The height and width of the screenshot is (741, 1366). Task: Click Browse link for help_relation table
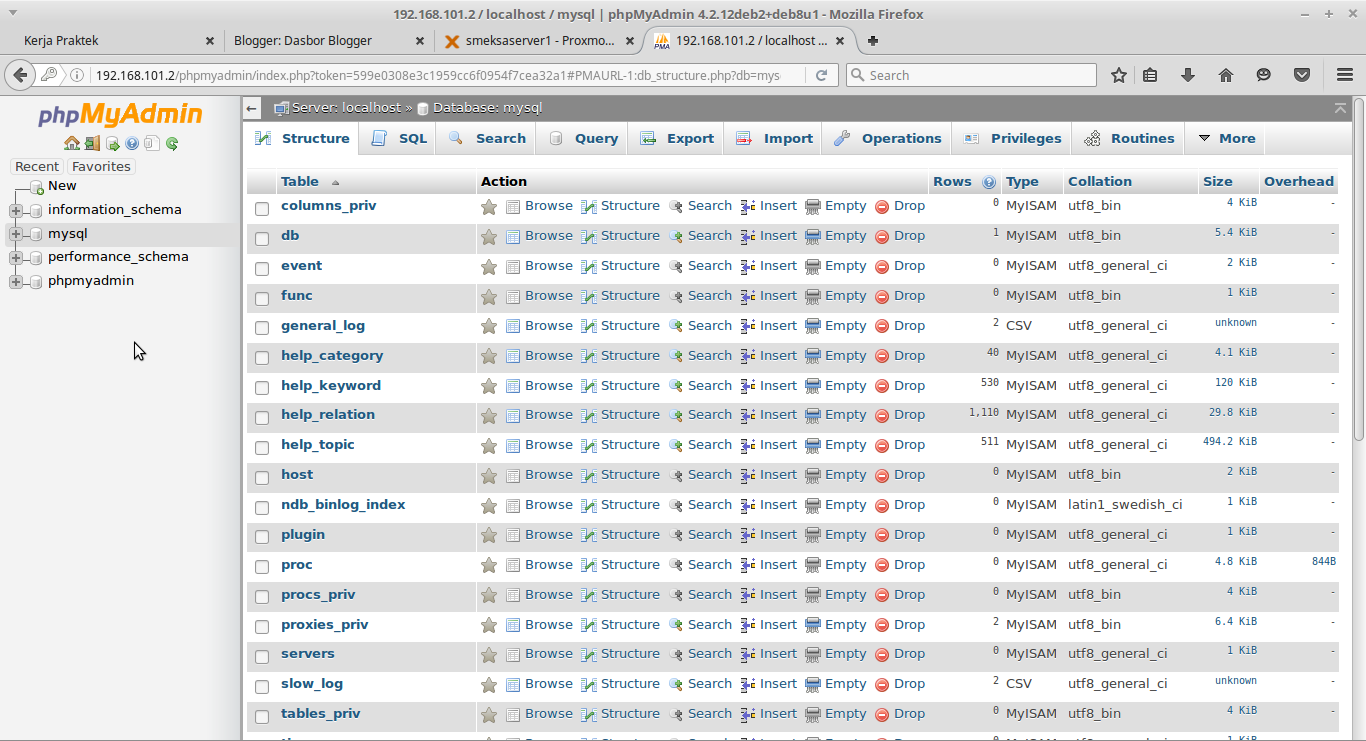tap(549, 415)
